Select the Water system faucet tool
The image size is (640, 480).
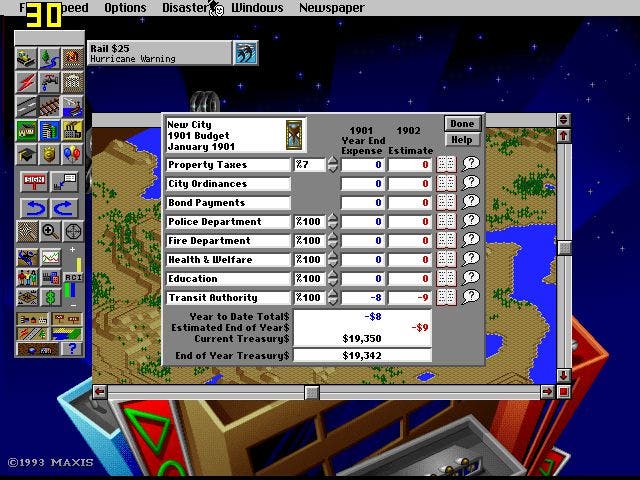pyautogui.click(x=49, y=82)
